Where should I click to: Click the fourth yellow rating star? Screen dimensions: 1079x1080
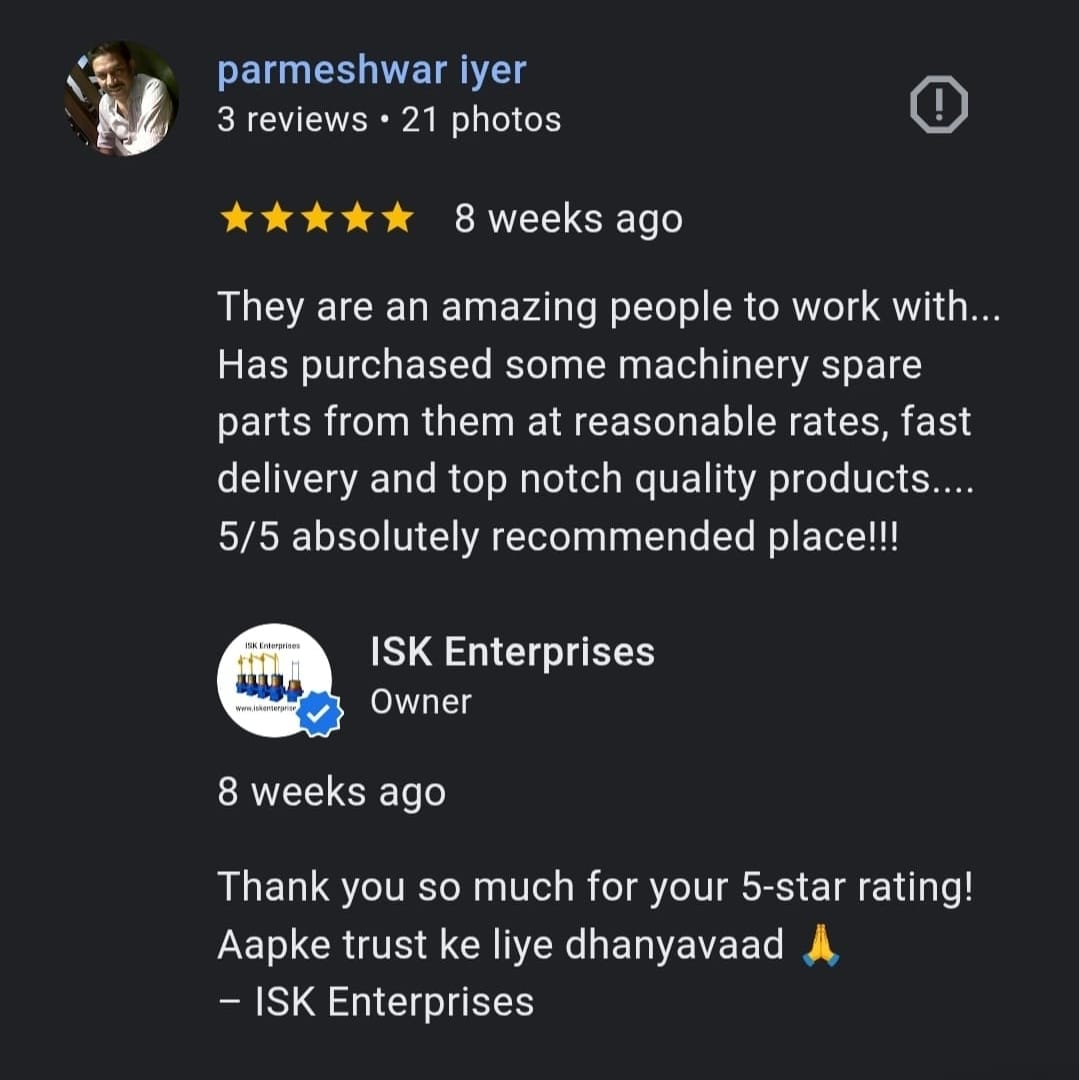tap(358, 218)
